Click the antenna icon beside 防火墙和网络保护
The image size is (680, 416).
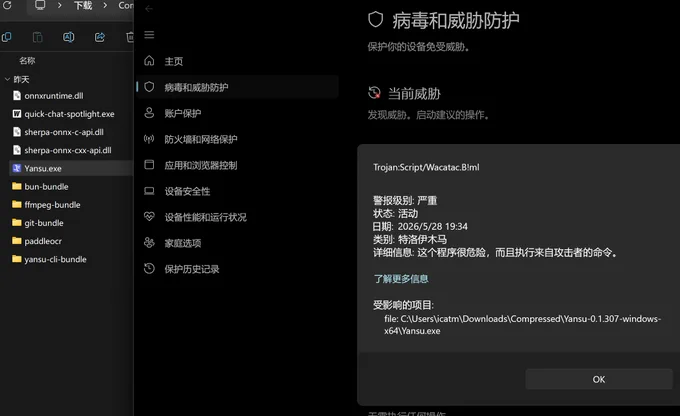149,139
